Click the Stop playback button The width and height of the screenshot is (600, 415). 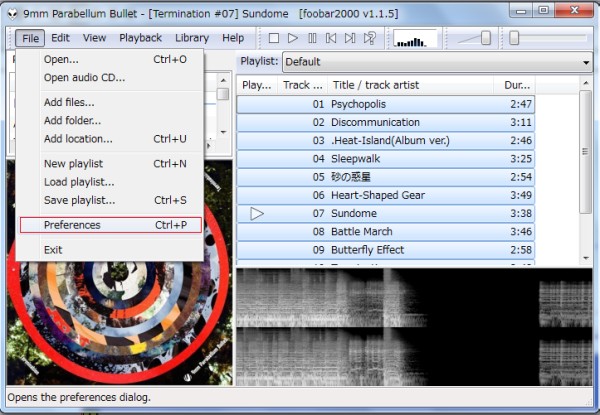[274, 38]
